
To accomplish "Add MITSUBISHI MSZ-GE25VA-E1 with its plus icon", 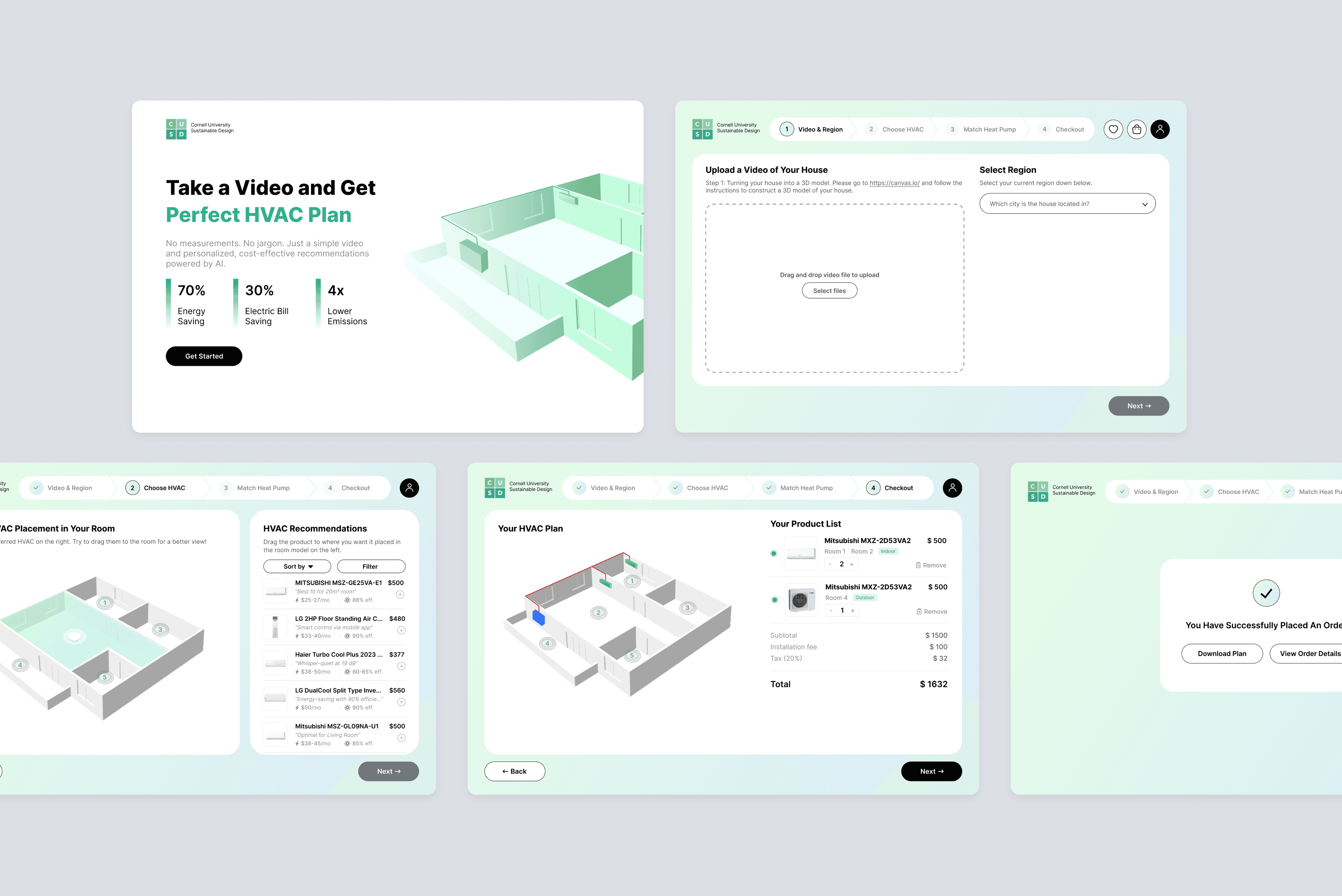I will (x=400, y=595).
